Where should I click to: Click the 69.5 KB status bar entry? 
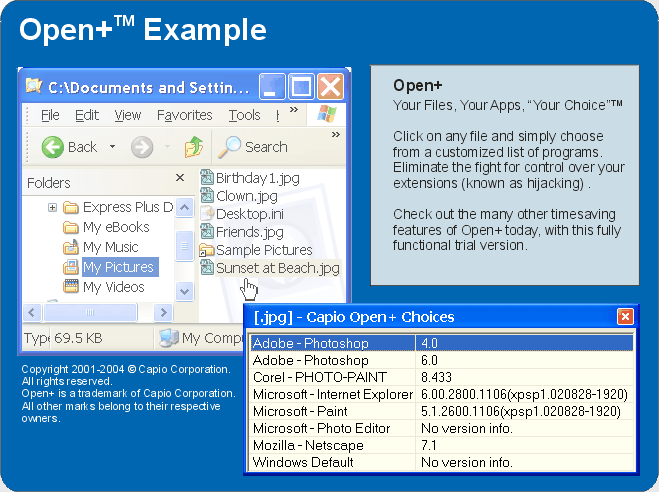(78, 338)
